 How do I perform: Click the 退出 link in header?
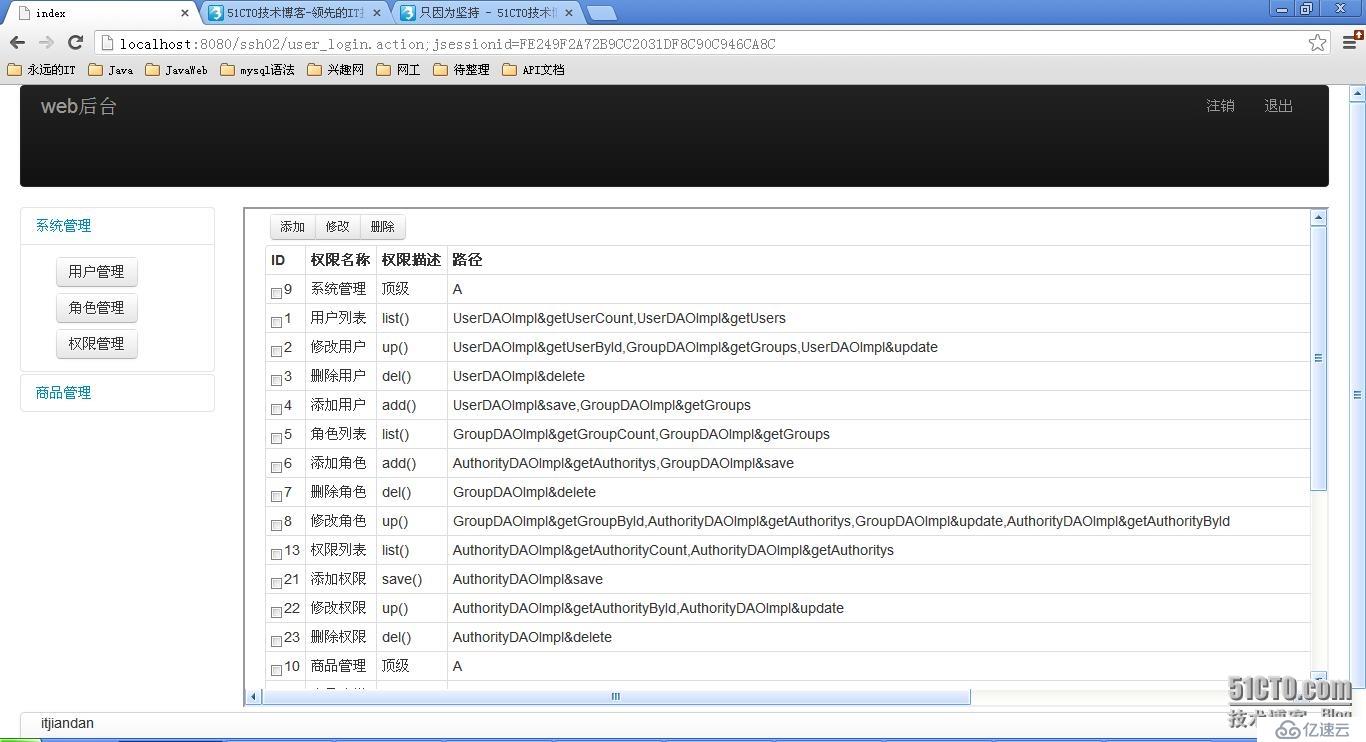point(1278,106)
